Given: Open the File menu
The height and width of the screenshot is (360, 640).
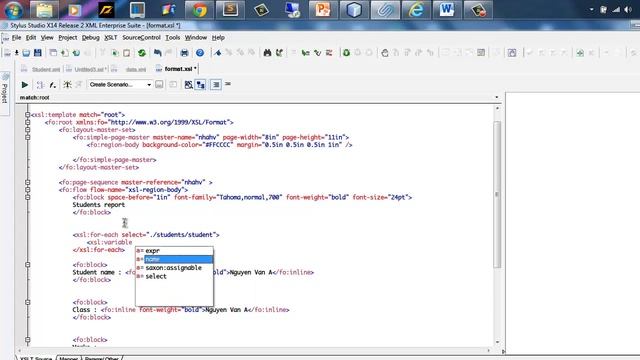Looking at the screenshot, I should click(16, 38).
